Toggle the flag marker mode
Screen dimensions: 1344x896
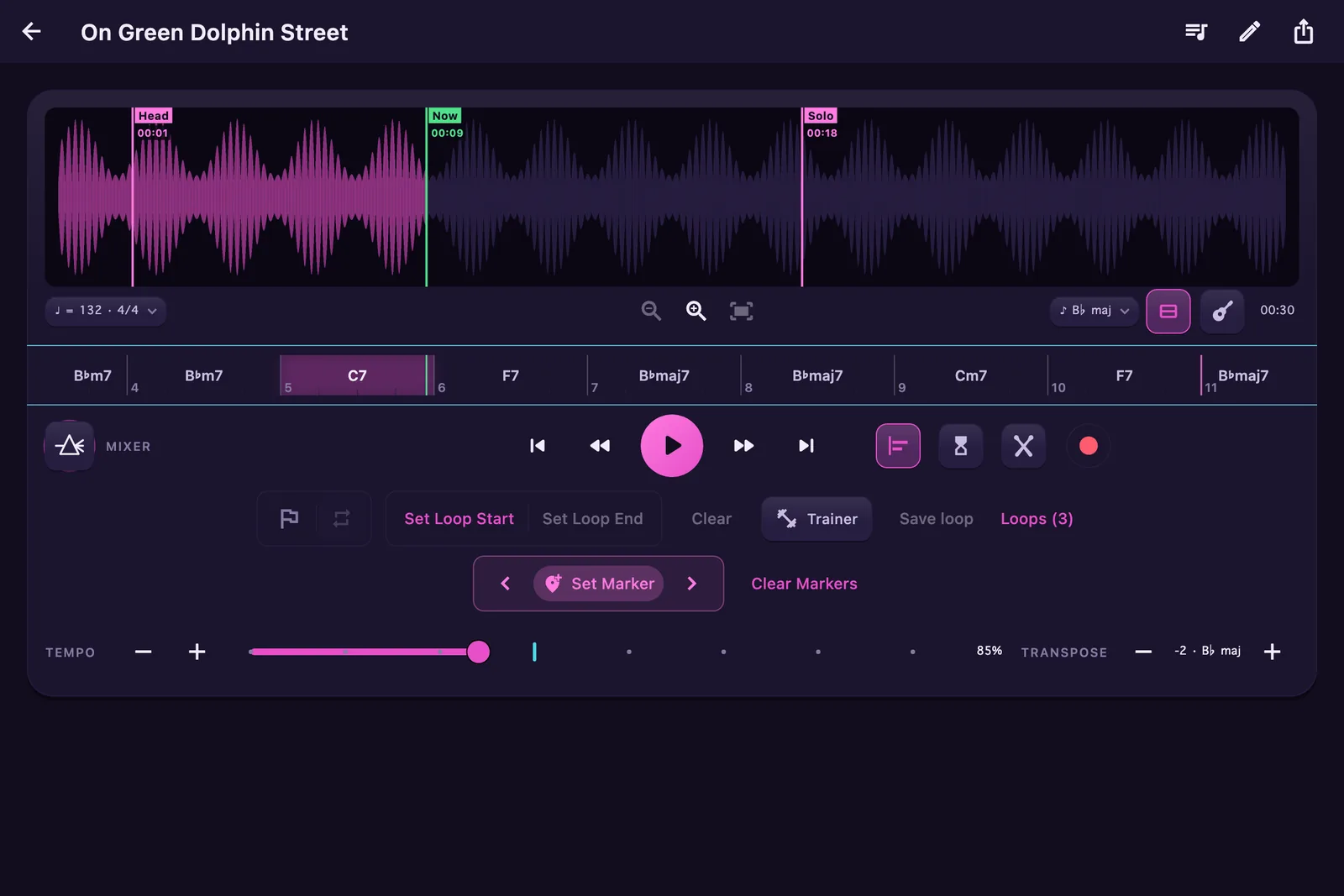[x=289, y=519]
